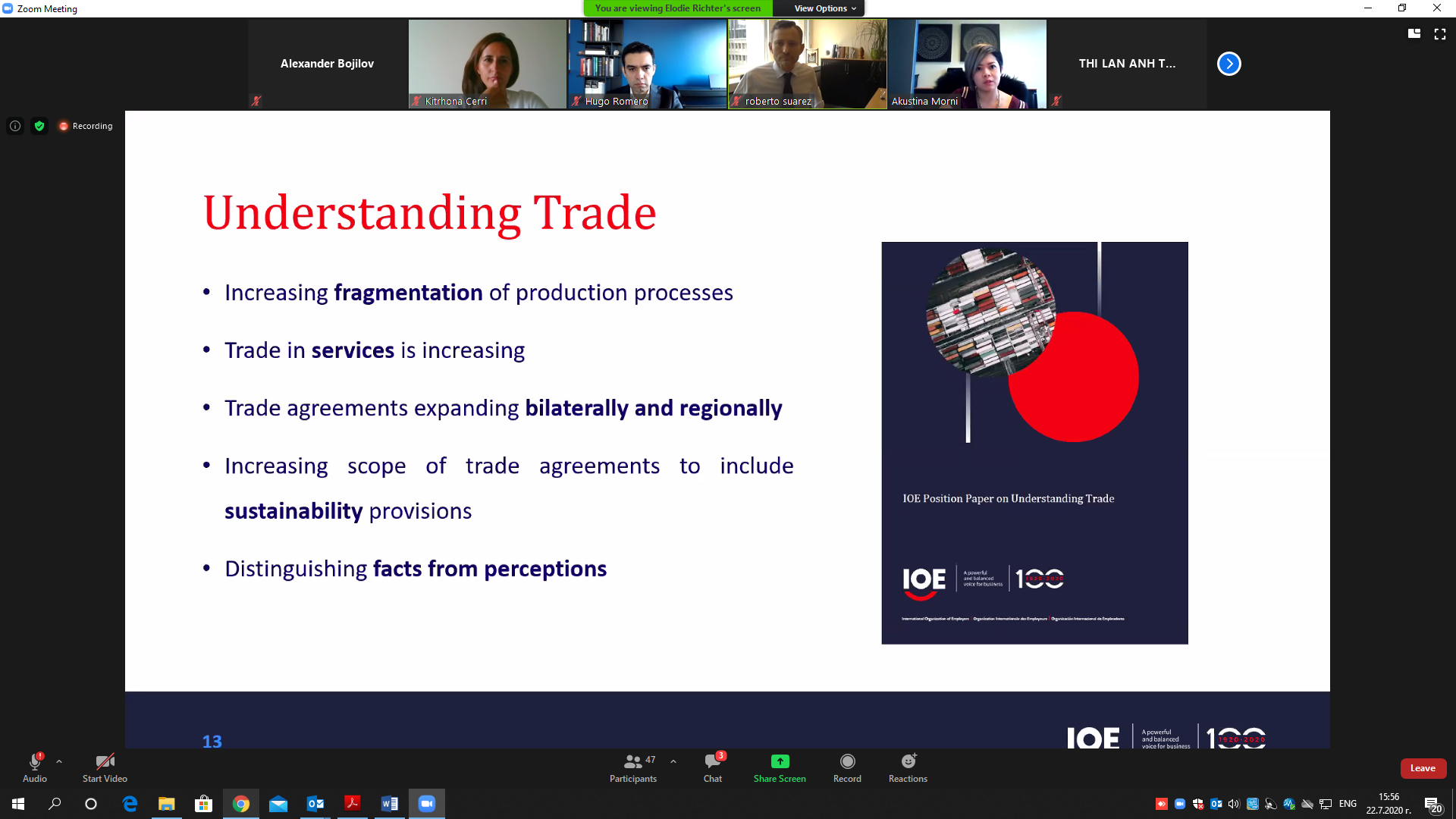Select Hugo Romero video tile
The height and width of the screenshot is (819, 1456).
(647, 64)
